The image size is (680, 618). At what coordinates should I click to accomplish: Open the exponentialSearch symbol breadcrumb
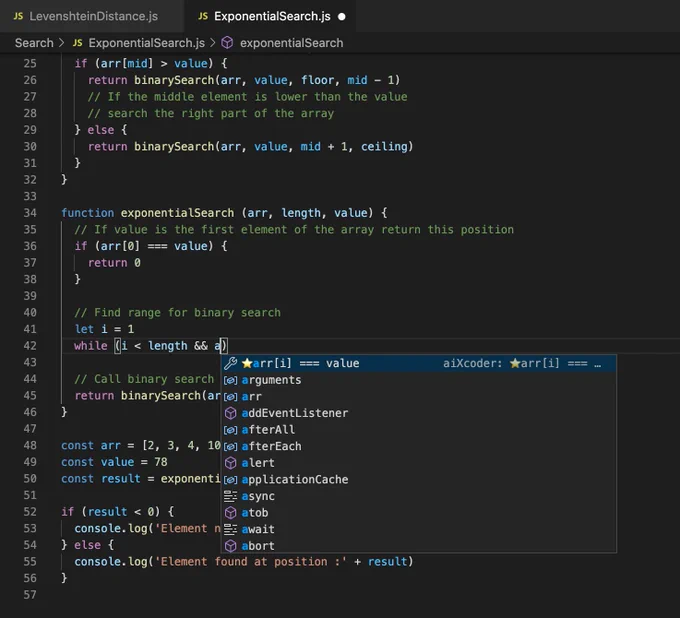pos(291,43)
